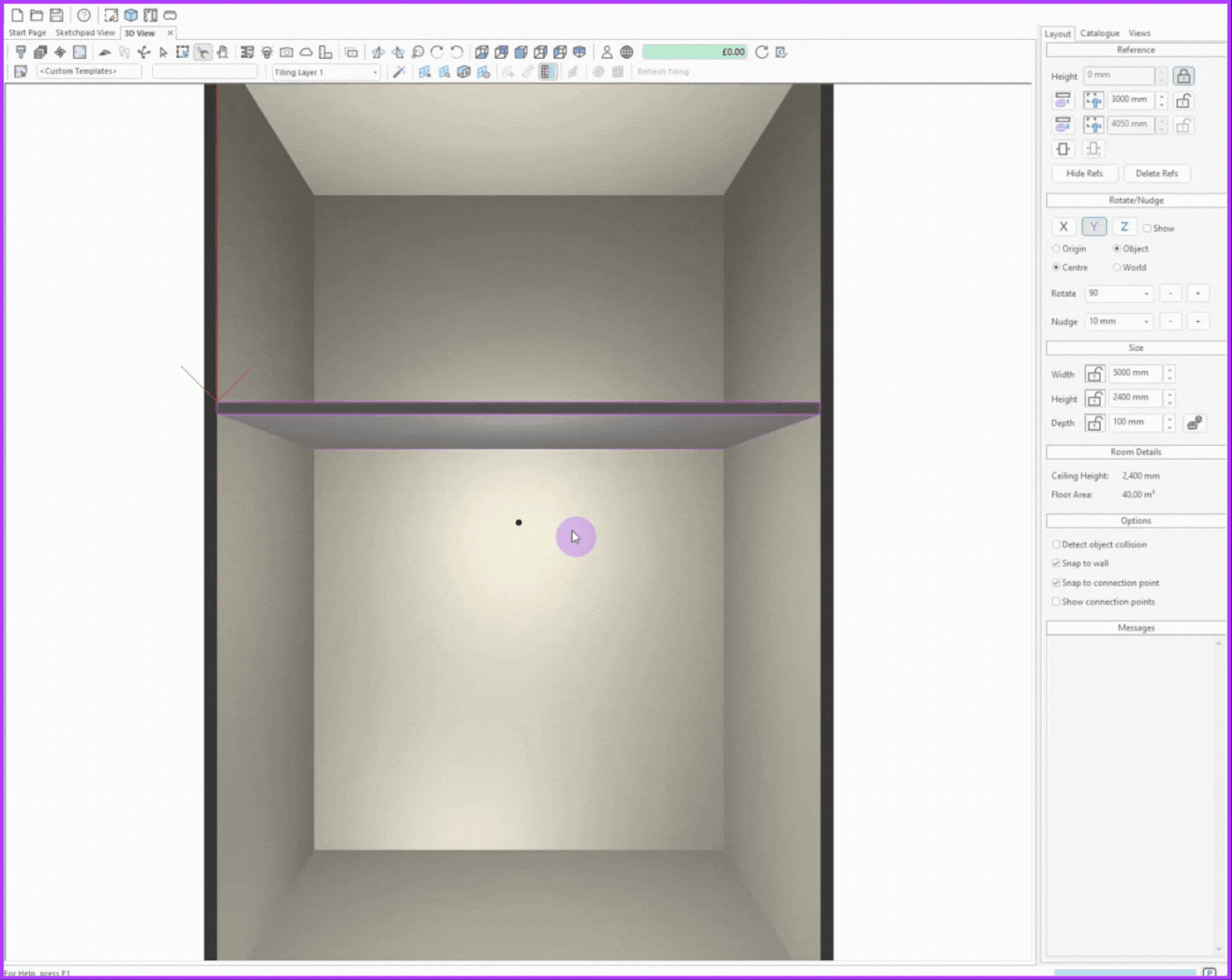Click the Width lock icon

[1094, 374]
